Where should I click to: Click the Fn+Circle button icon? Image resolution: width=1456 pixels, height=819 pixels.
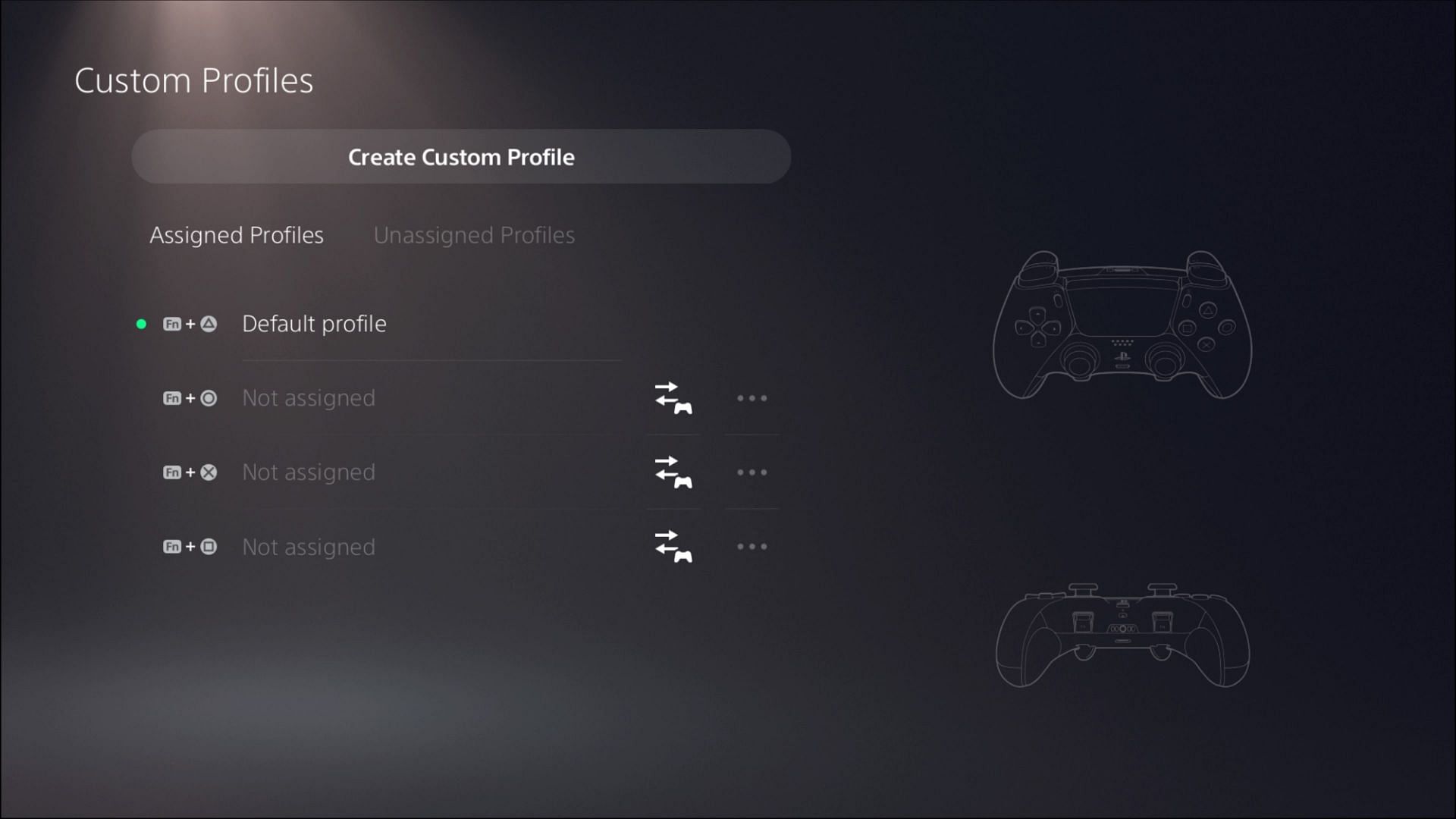point(189,397)
